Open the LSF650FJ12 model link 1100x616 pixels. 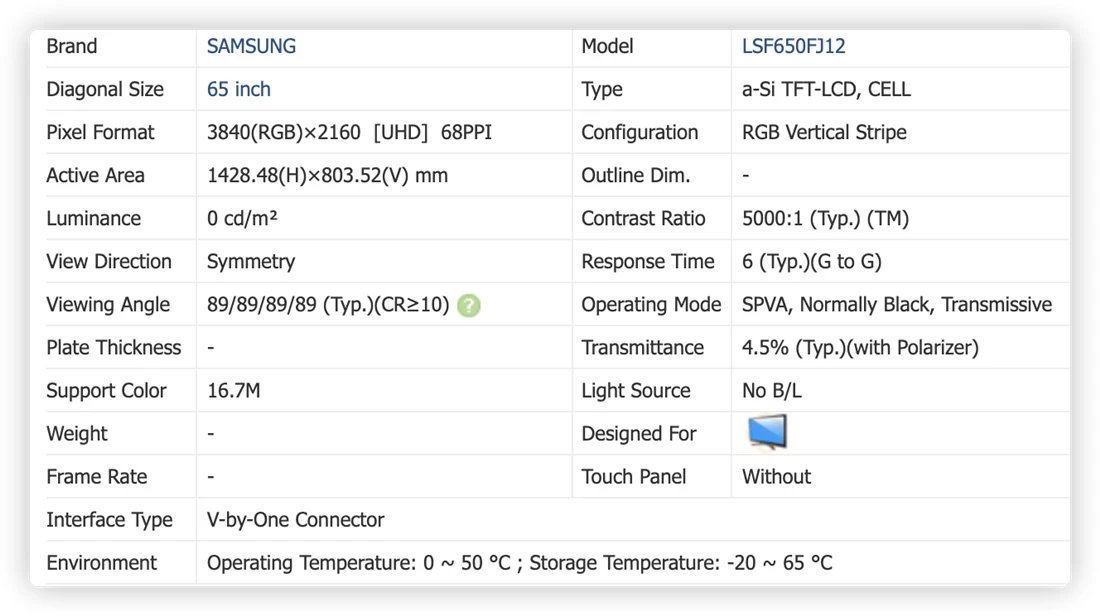[793, 46]
